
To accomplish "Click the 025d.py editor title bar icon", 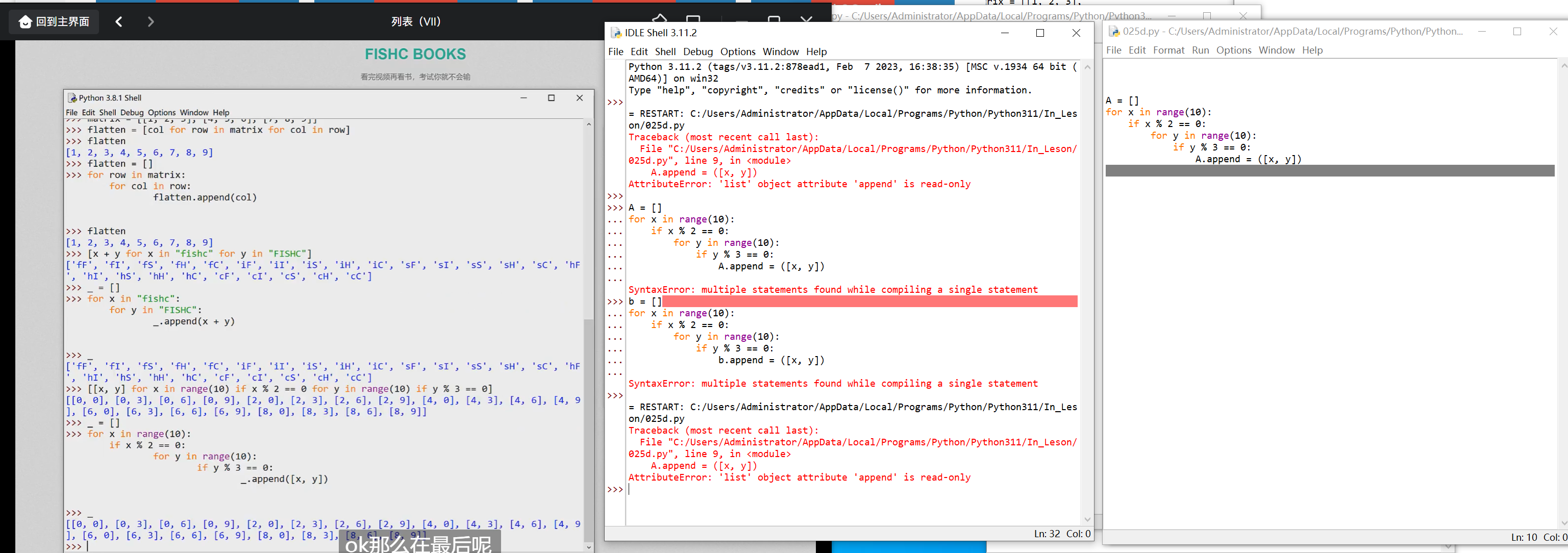I will (x=1114, y=31).
